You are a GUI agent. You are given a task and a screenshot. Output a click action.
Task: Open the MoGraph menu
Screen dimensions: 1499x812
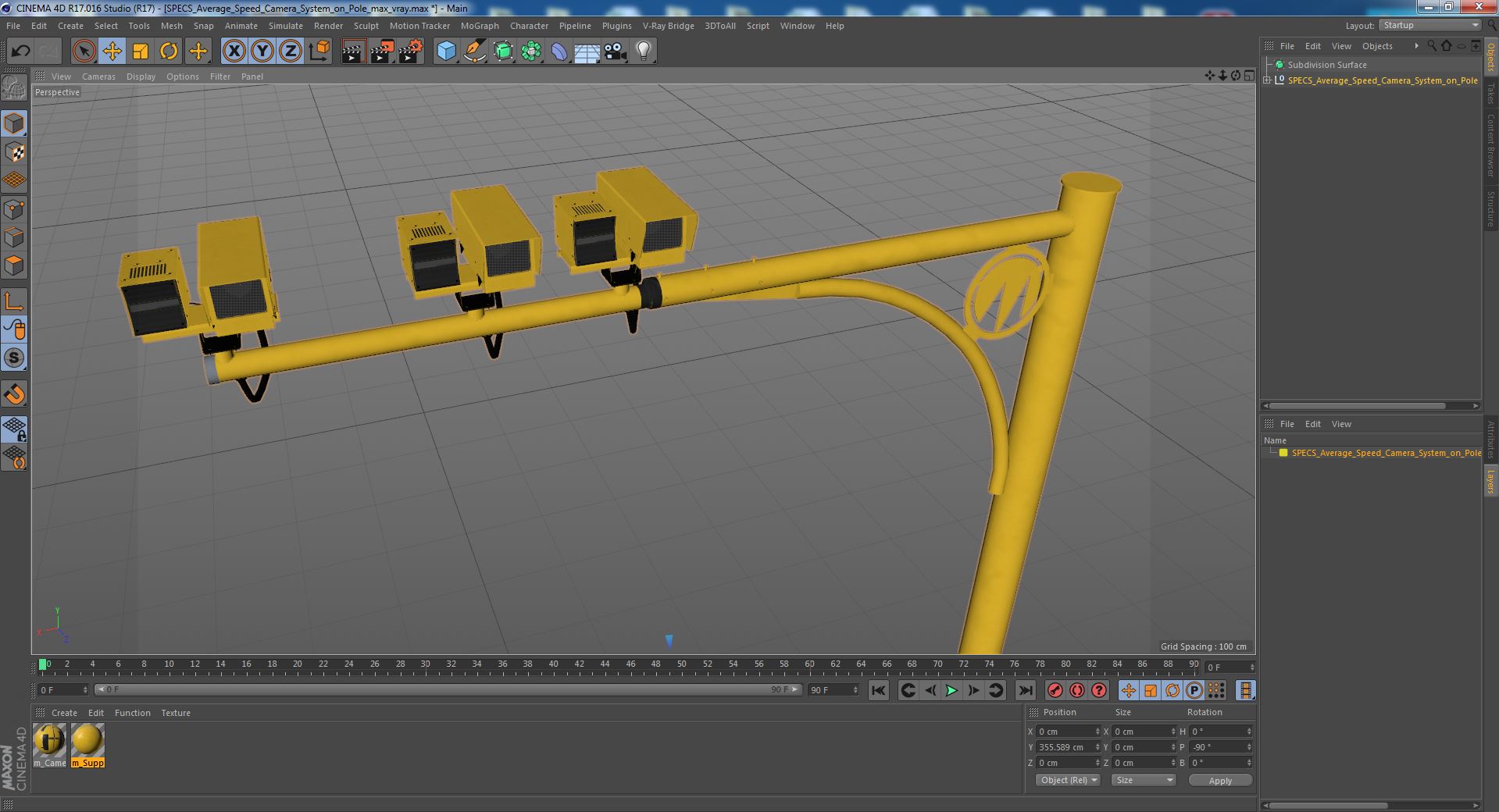480,26
